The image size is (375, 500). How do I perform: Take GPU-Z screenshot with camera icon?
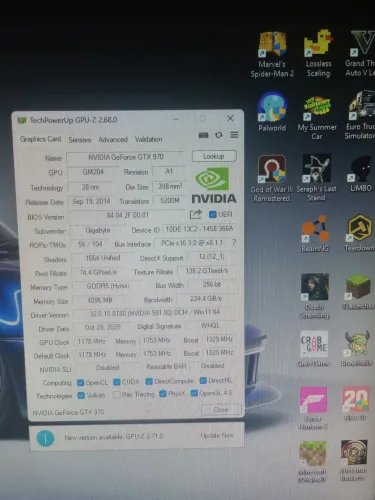[203, 135]
